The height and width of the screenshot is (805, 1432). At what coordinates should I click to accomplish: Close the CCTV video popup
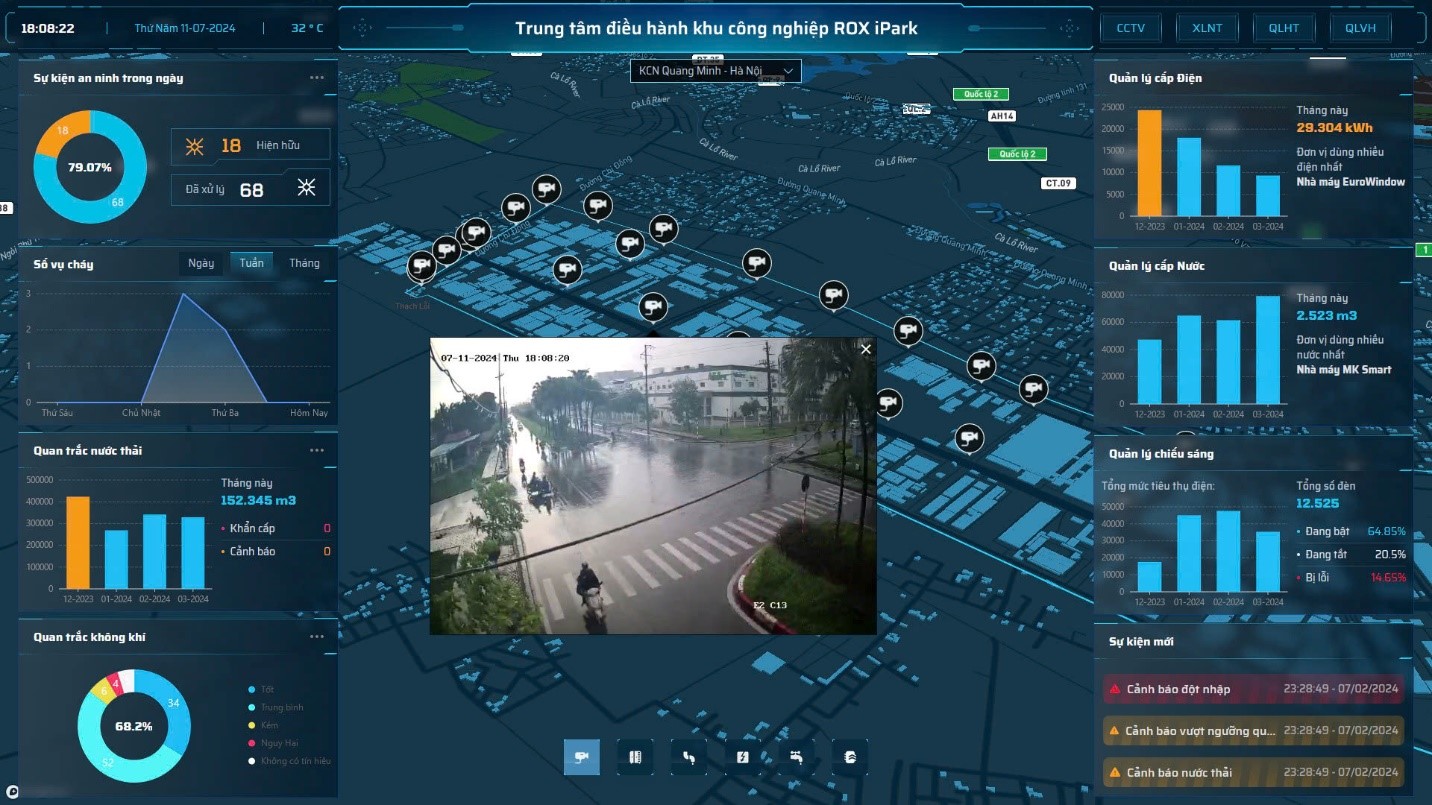pos(866,349)
